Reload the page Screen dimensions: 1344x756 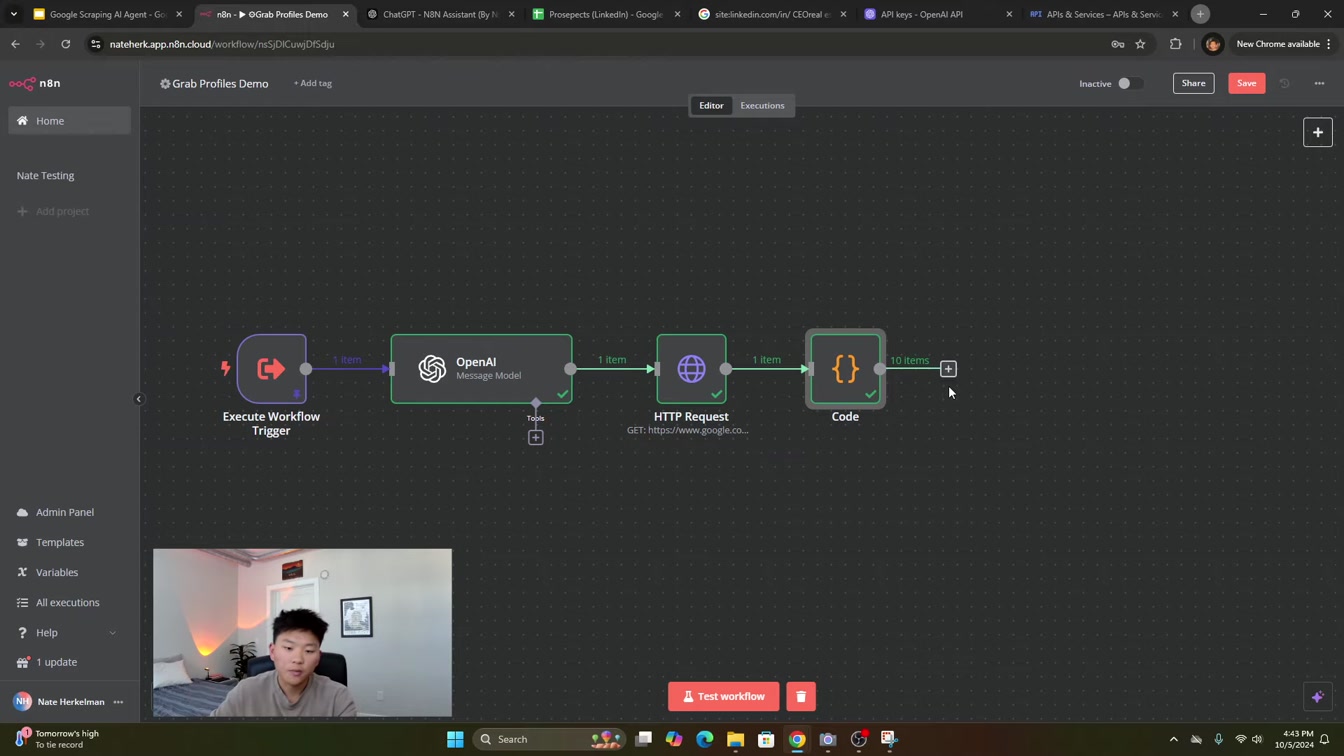click(66, 44)
